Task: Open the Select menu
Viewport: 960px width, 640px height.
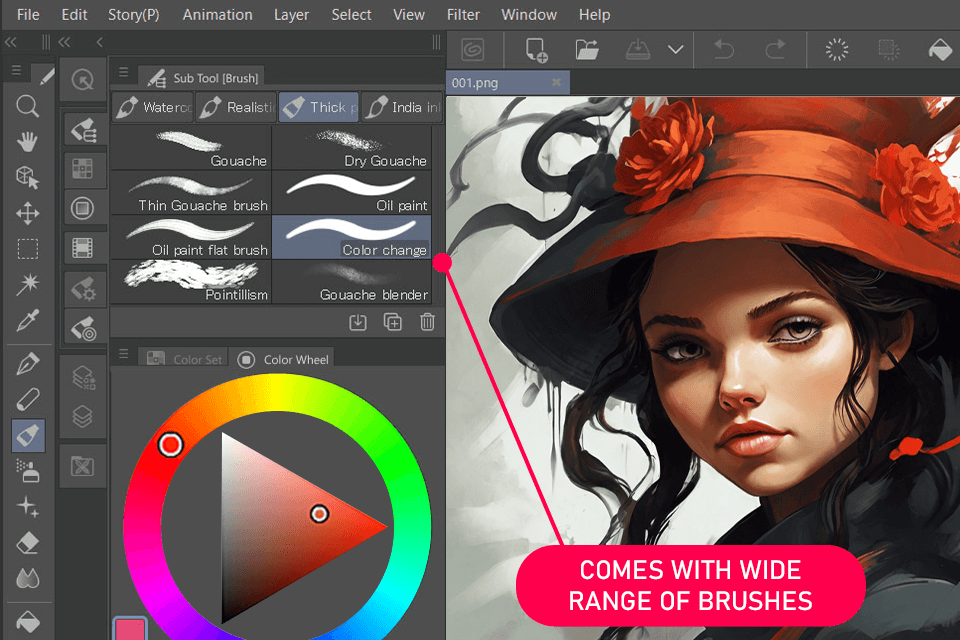Action: click(x=351, y=15)
